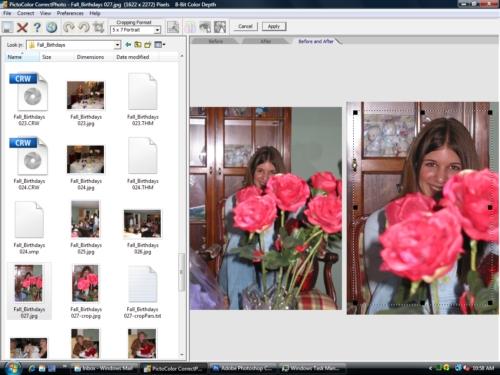This screenshot has width=500, height=375.
Task: Open the View menu
Action: (45, 13)
